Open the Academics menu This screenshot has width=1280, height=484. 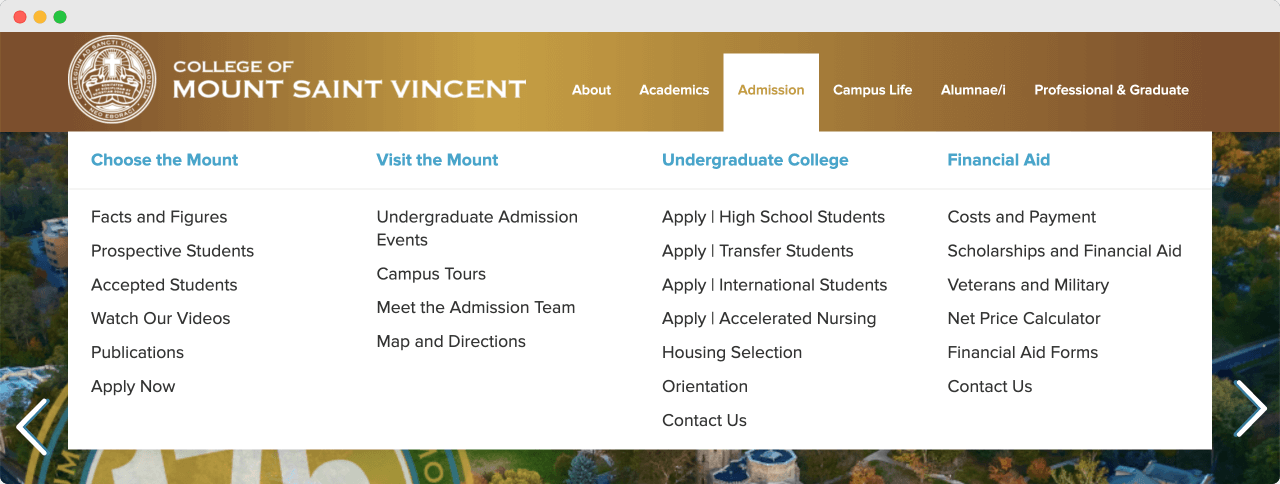coord(674,90)
